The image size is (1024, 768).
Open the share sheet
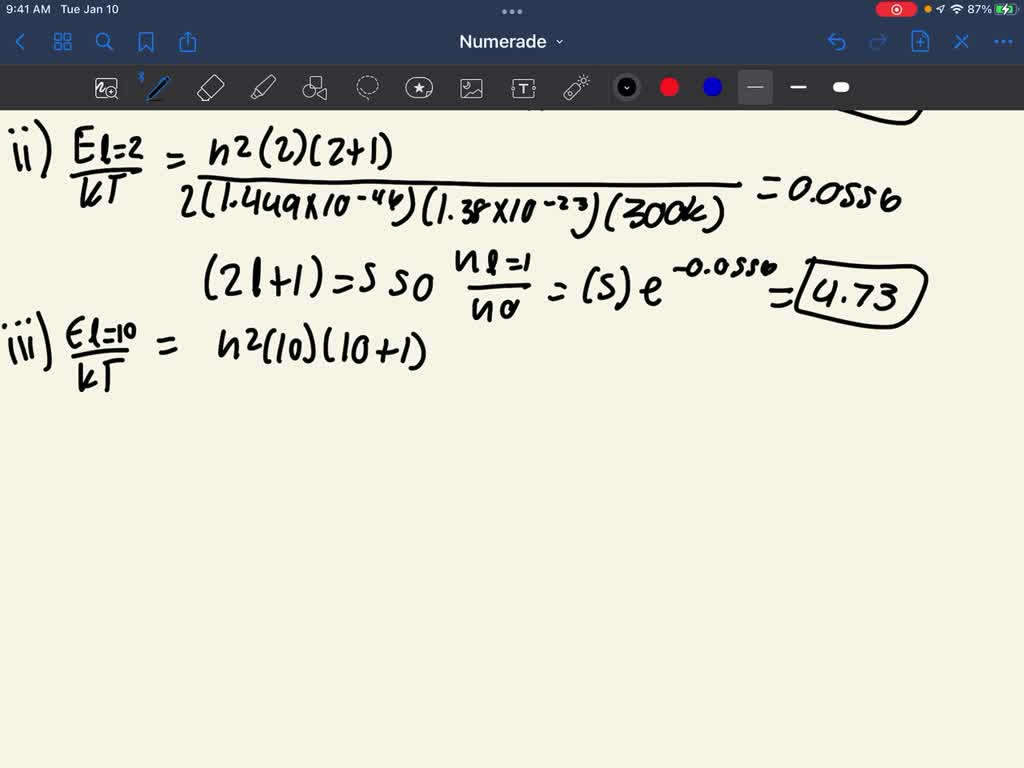pyautogui.click(x=188, y=42)
